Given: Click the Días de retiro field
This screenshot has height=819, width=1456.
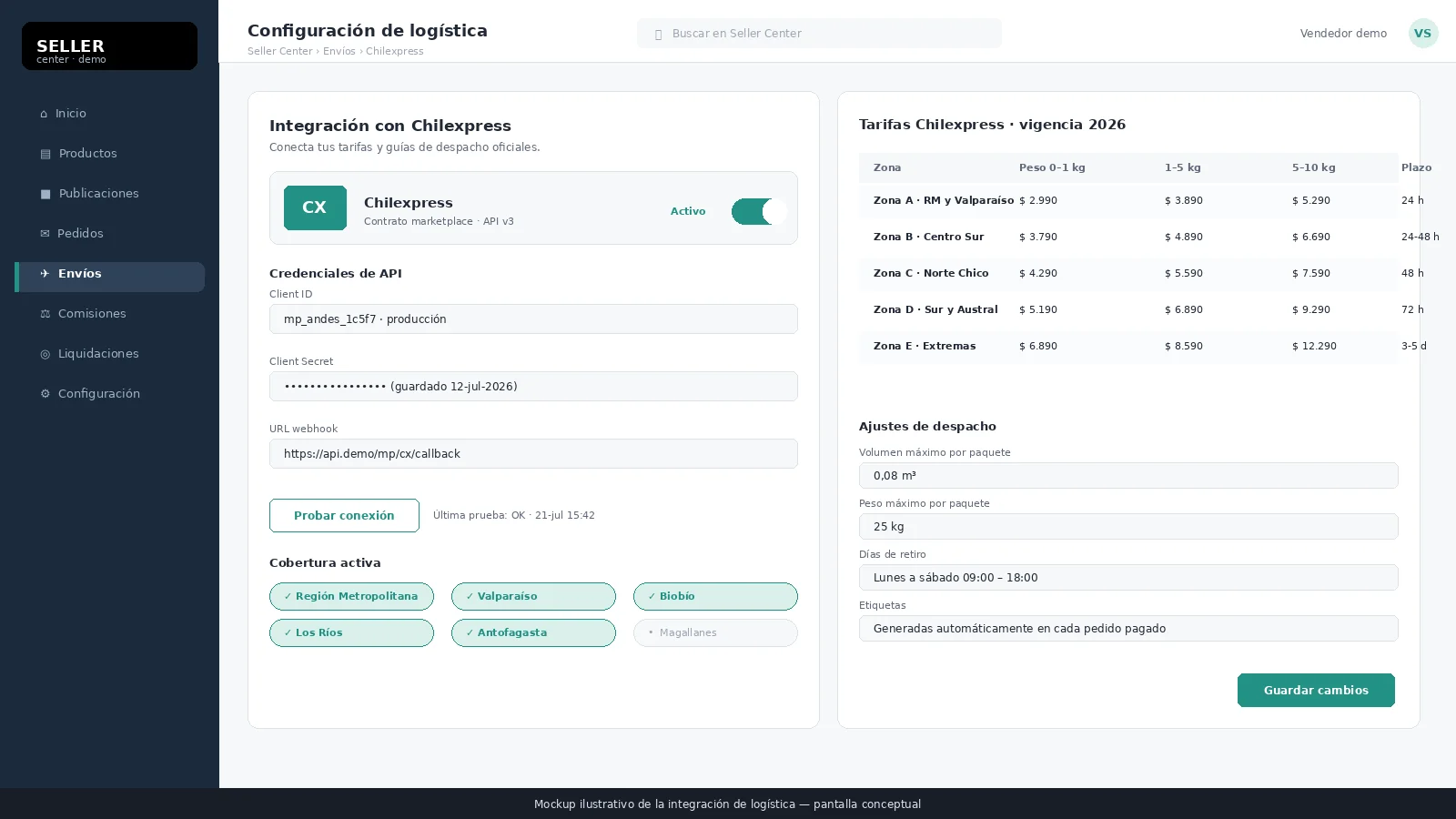Looking at the screenshot, I should pyautogui.click(x=1128, y=577).
